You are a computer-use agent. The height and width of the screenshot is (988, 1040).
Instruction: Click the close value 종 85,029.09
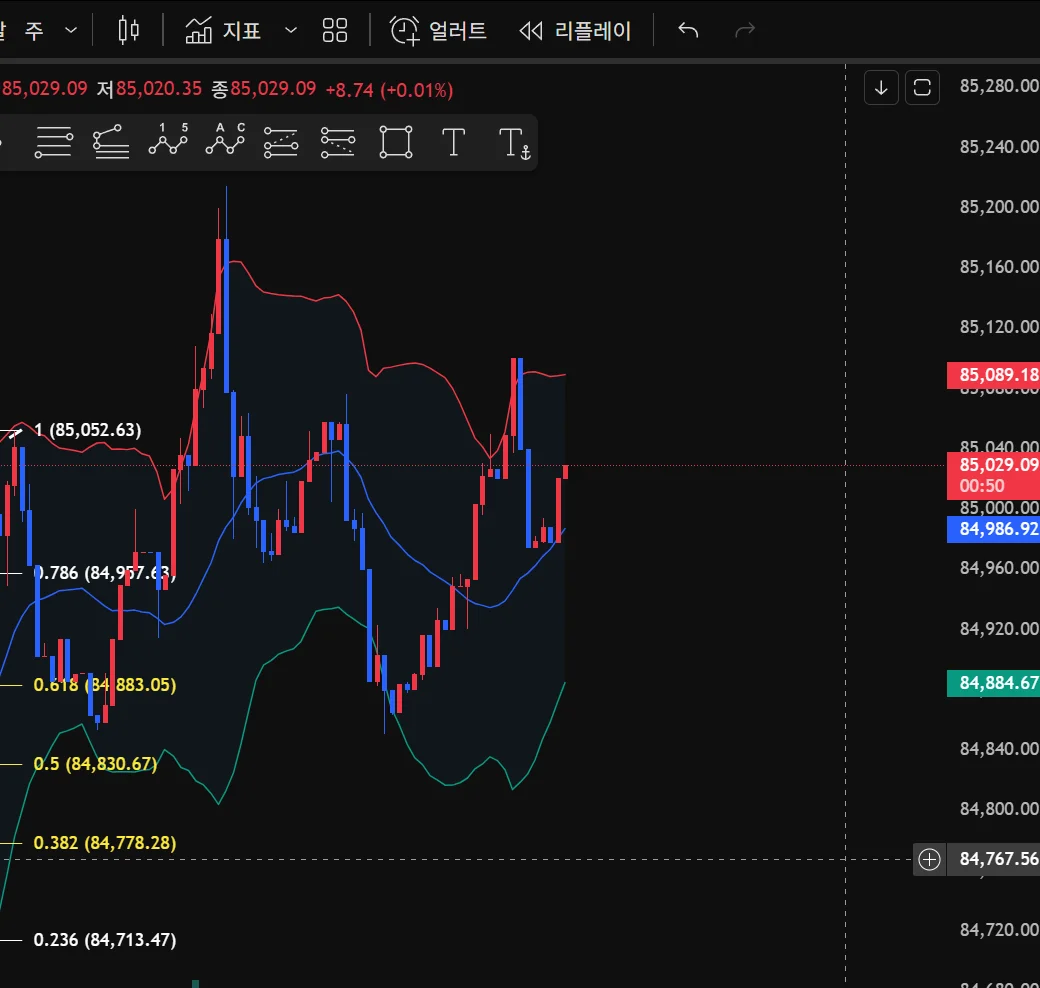(263, 89)
